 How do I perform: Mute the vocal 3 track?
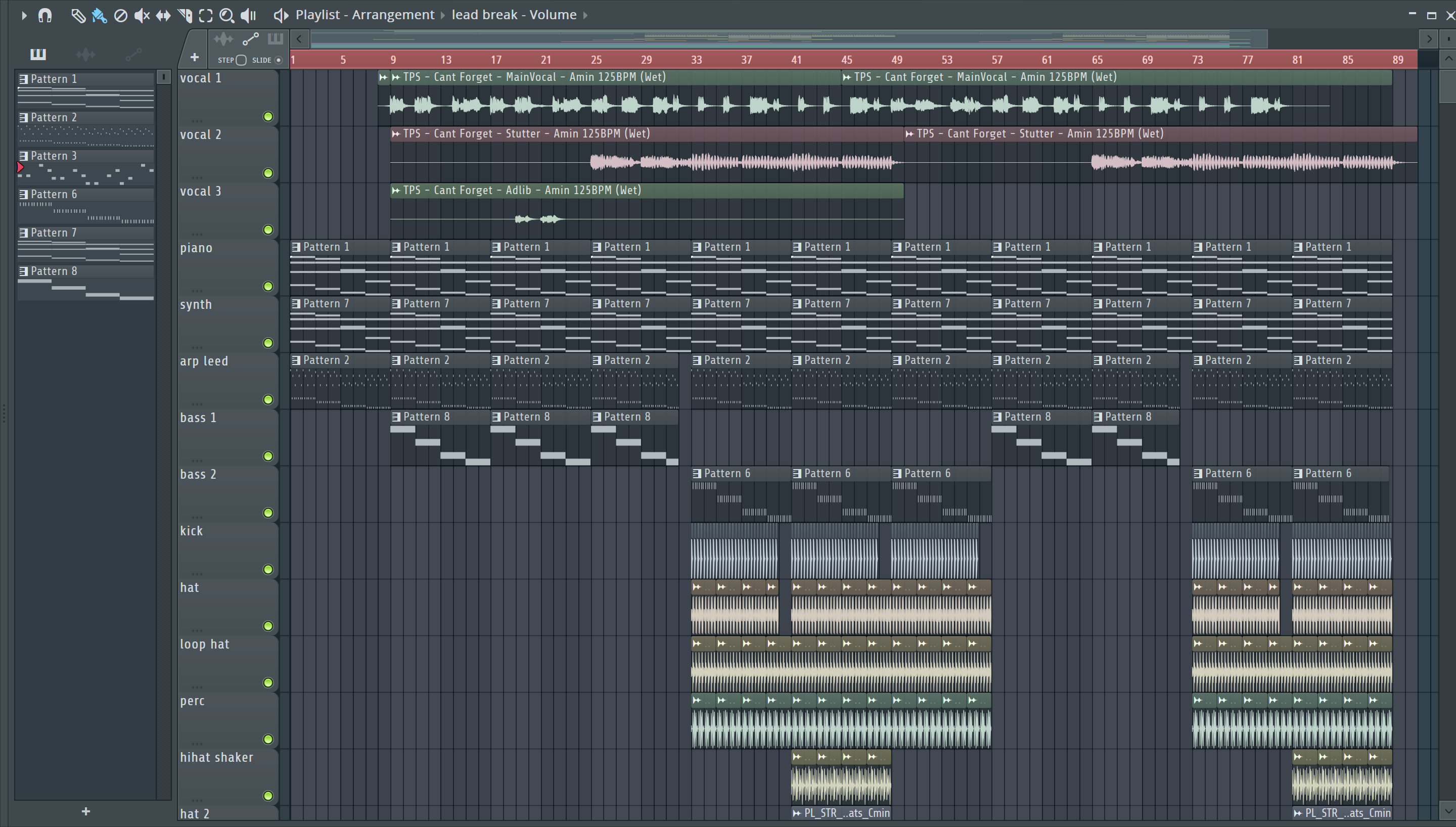click(268, 230)
